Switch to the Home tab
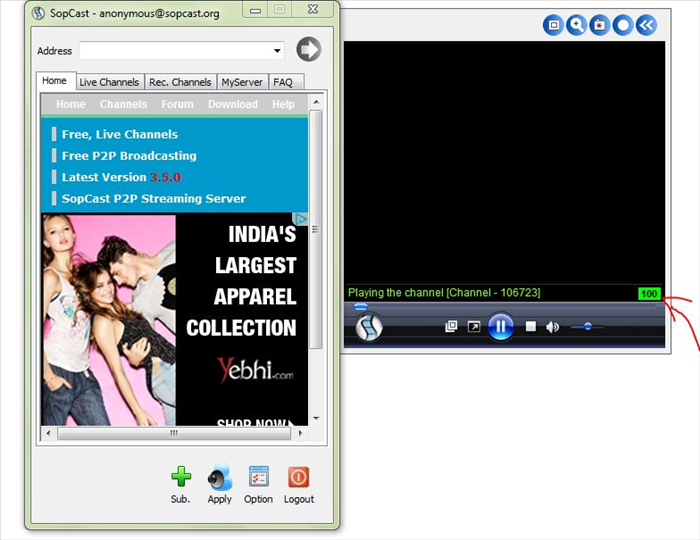 click(54, 81)
